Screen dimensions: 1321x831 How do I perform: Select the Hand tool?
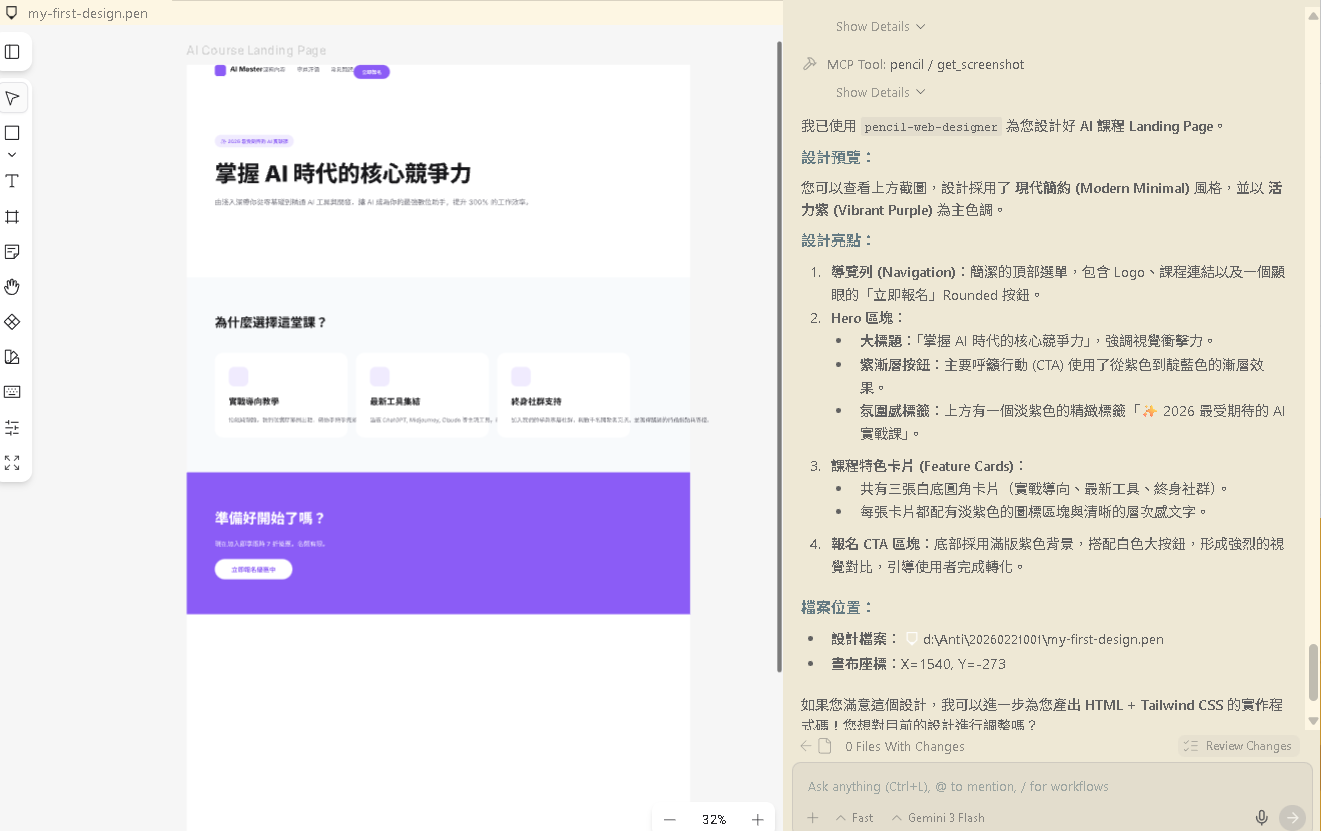tap(13, 287)
